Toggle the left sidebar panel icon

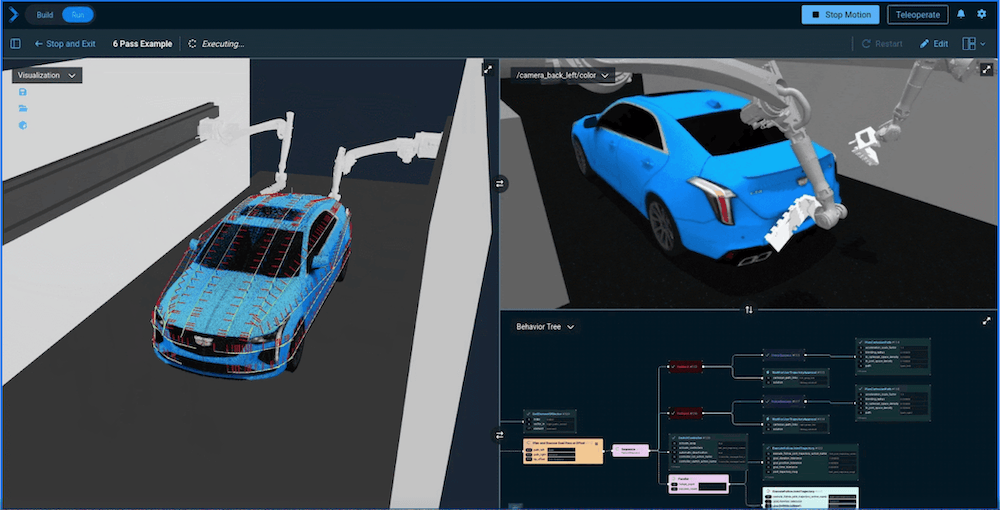click(15, 44)
